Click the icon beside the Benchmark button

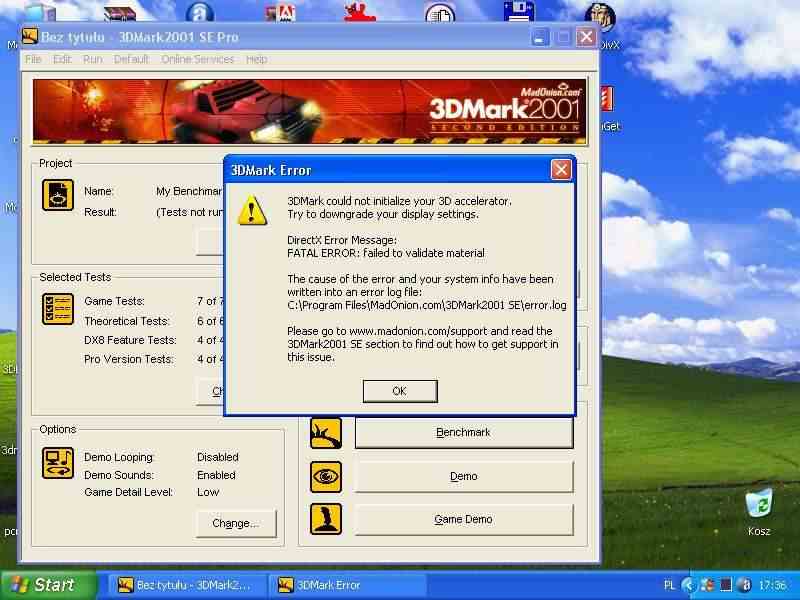click(x=326, y=433)
